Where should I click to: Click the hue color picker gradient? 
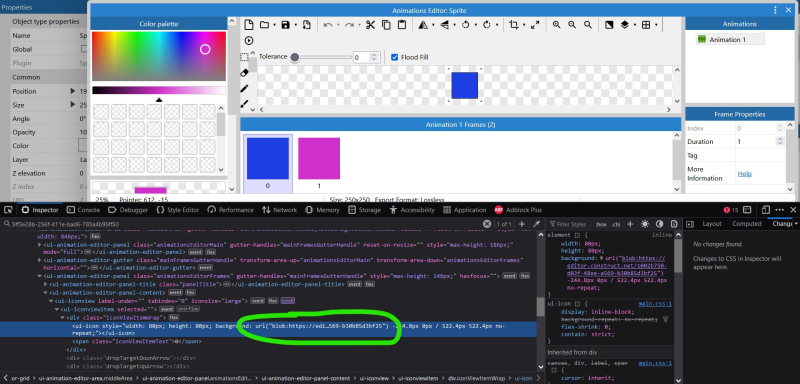(159, 56)
